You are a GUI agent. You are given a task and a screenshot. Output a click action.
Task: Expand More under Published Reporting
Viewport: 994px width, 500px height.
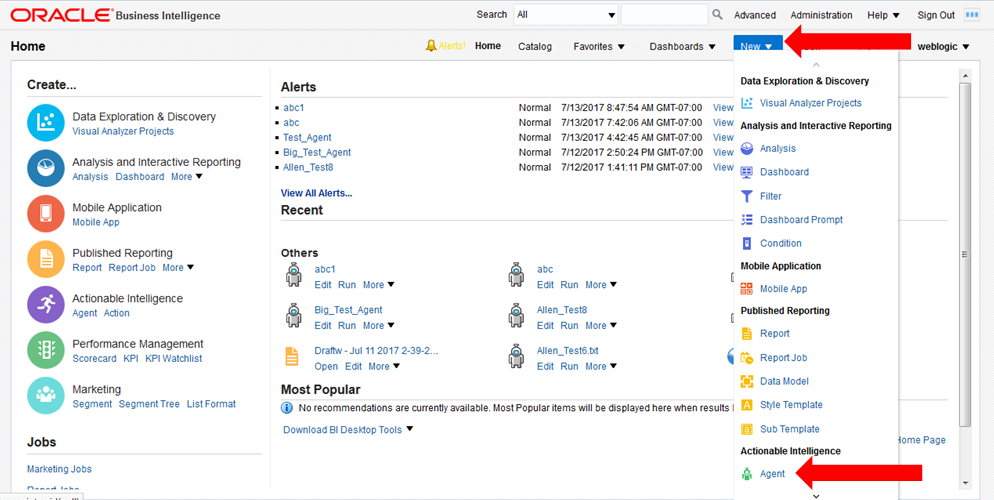[x=178, y=267]
